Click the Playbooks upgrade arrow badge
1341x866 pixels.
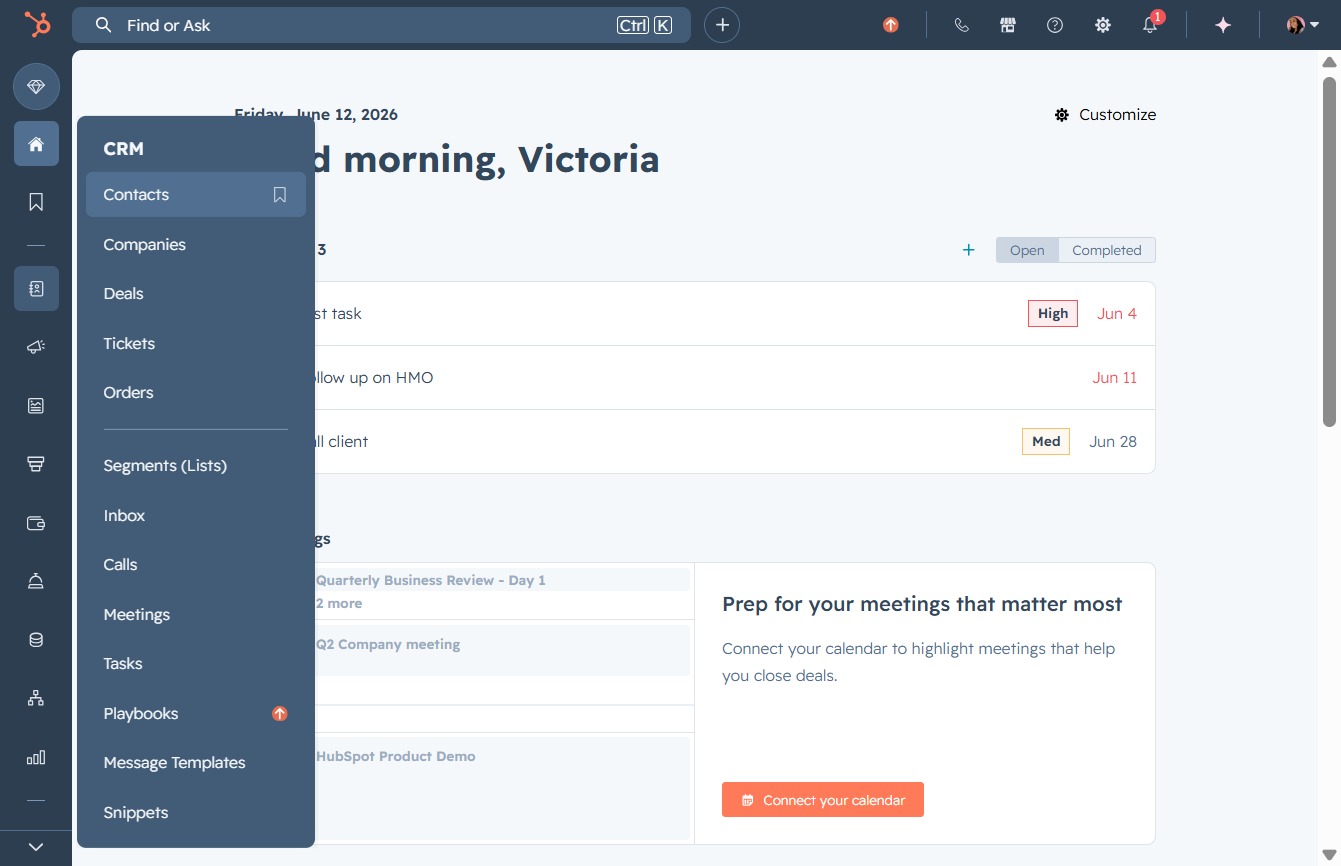tap(280, 713)
